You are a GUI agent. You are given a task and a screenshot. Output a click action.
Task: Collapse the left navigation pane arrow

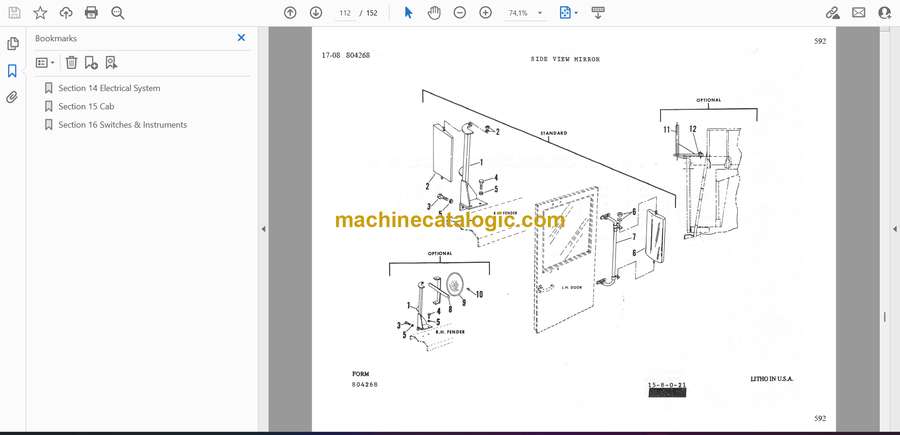click(263, 229)
